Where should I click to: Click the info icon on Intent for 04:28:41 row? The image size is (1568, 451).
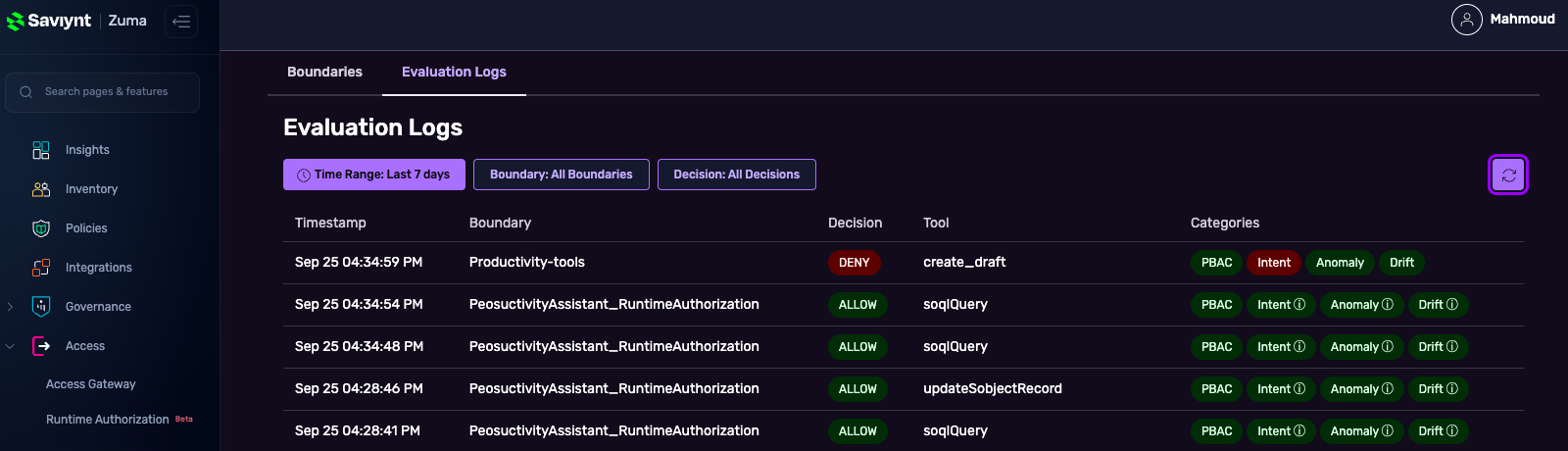tap(1299, 431)
